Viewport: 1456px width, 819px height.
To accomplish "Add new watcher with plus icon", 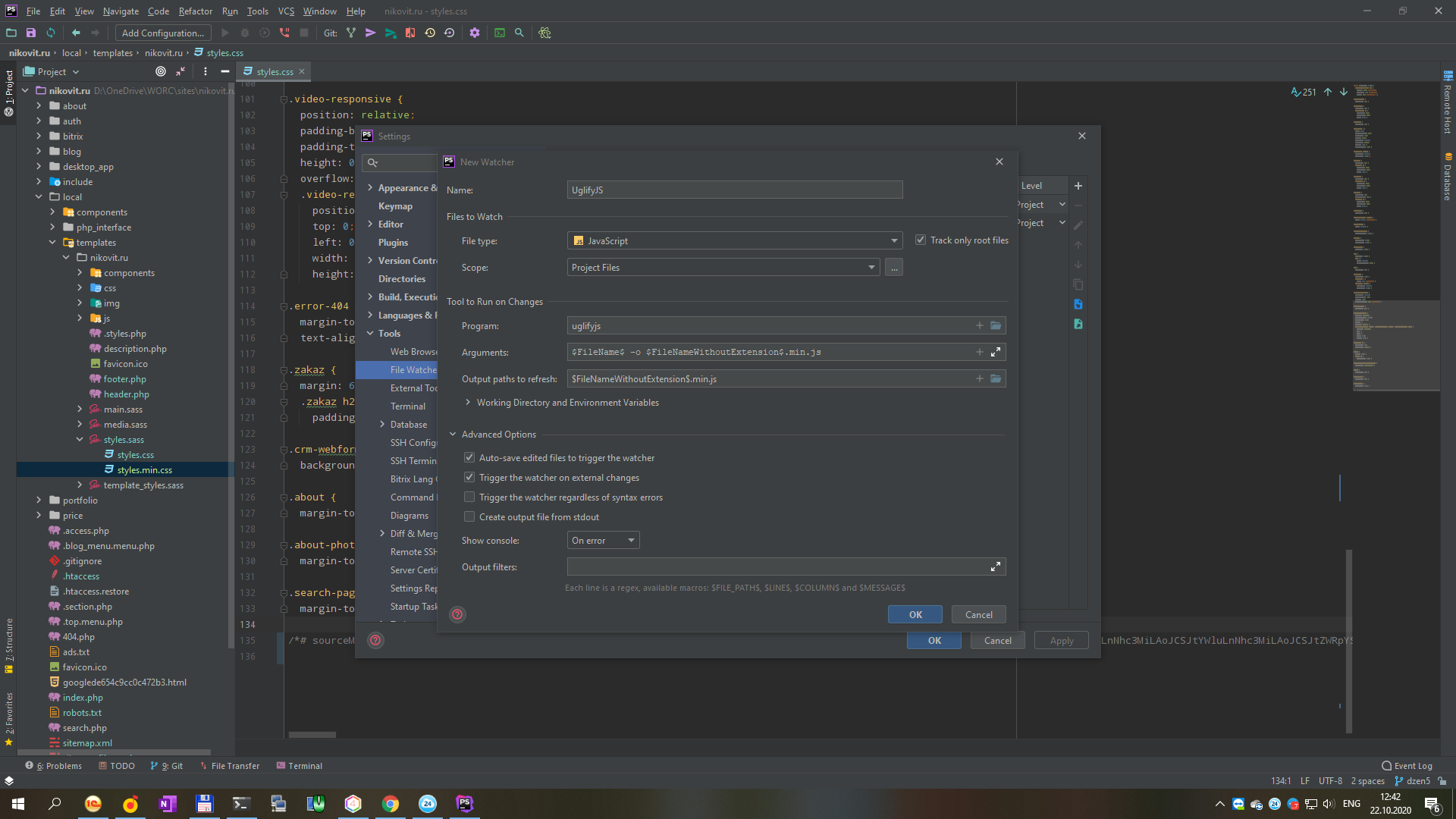I will 1078,186.
